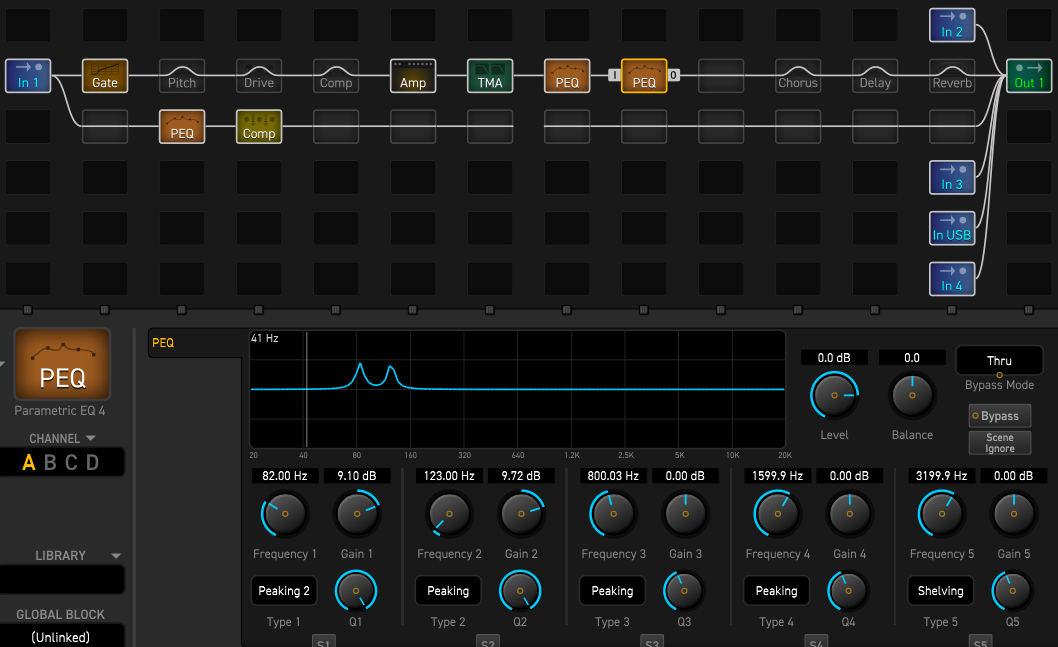The height and width of the screenshot is (647, 1058).
Task: Toggle Scene Ignore
Action: [999, 443]
